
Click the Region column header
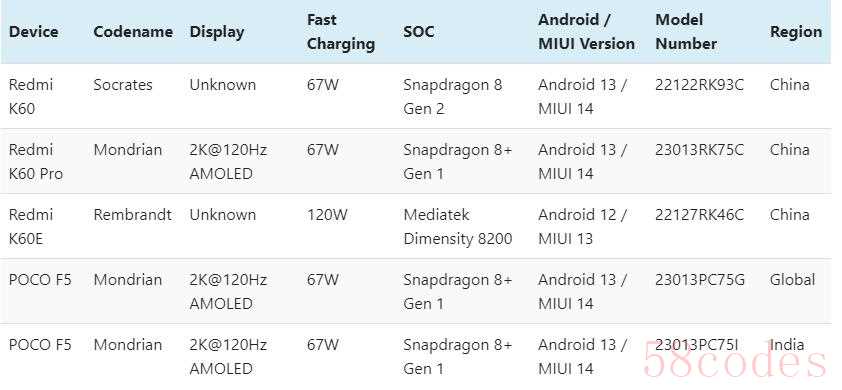(796, 32)
